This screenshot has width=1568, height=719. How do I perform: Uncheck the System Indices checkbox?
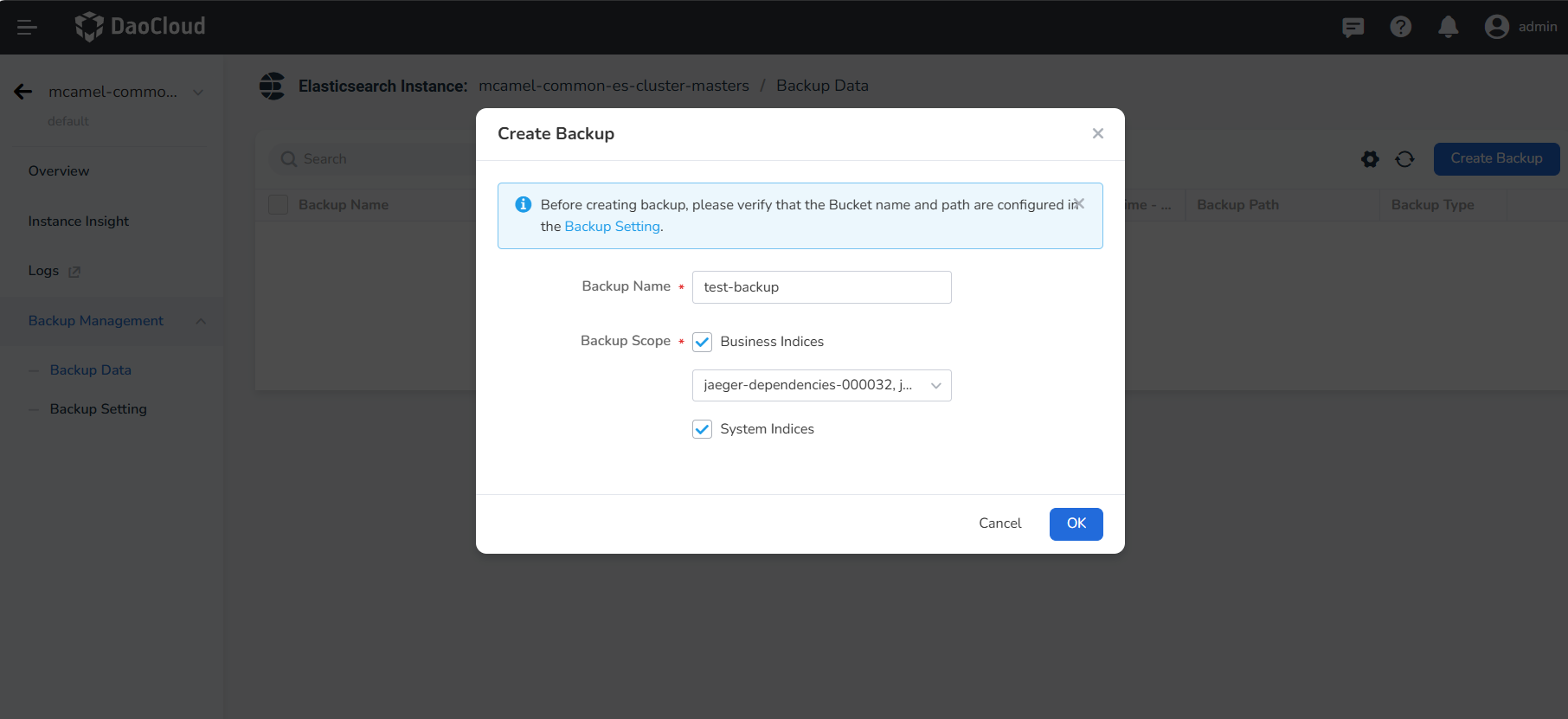(702, 429)
